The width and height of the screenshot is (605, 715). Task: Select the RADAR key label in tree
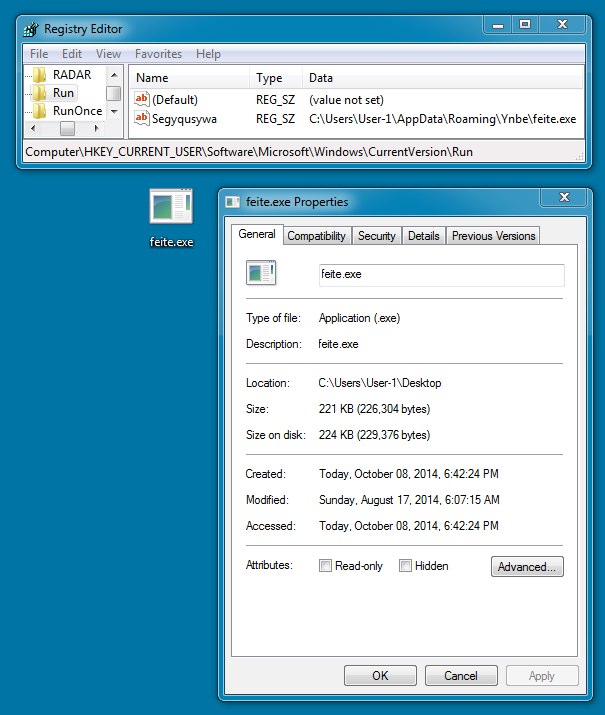[72, 74]
